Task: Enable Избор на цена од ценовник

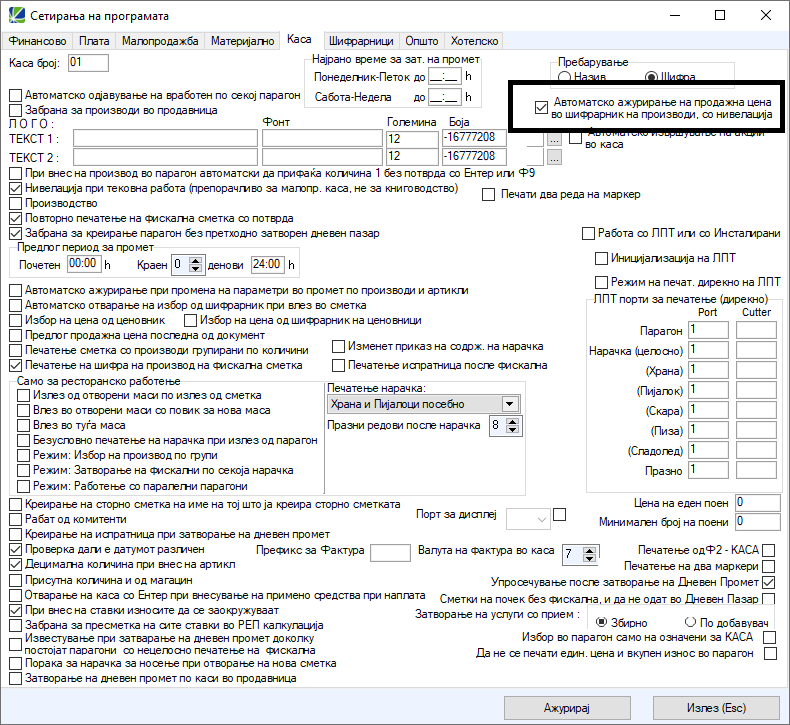Action: click(x=16, y=320)
